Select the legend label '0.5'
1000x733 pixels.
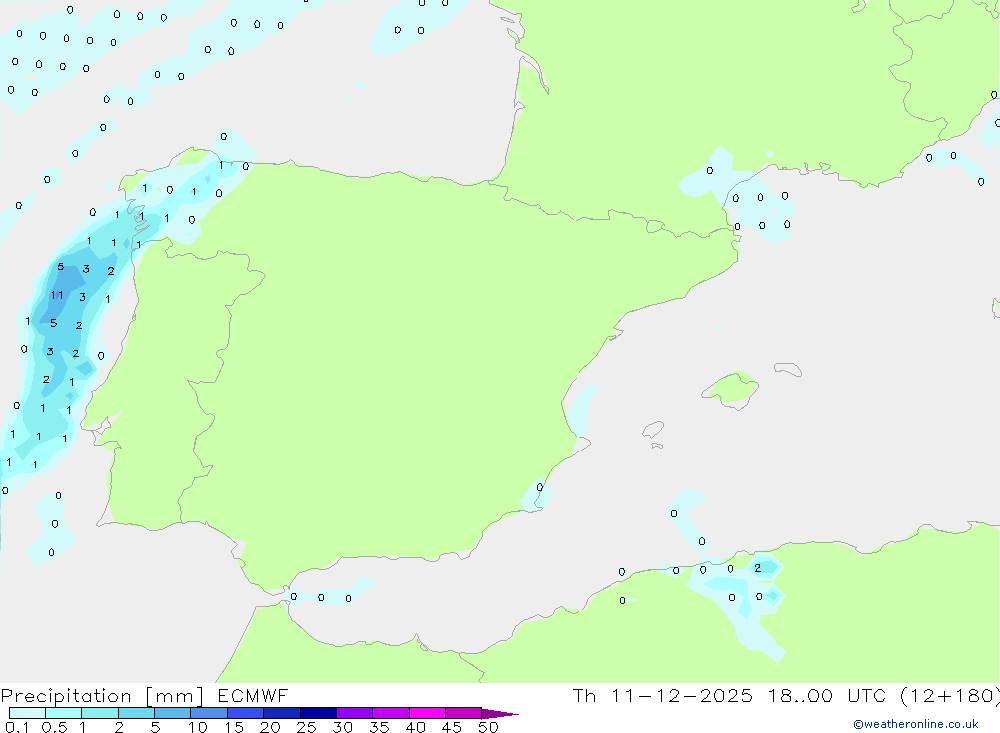[54, 727]
